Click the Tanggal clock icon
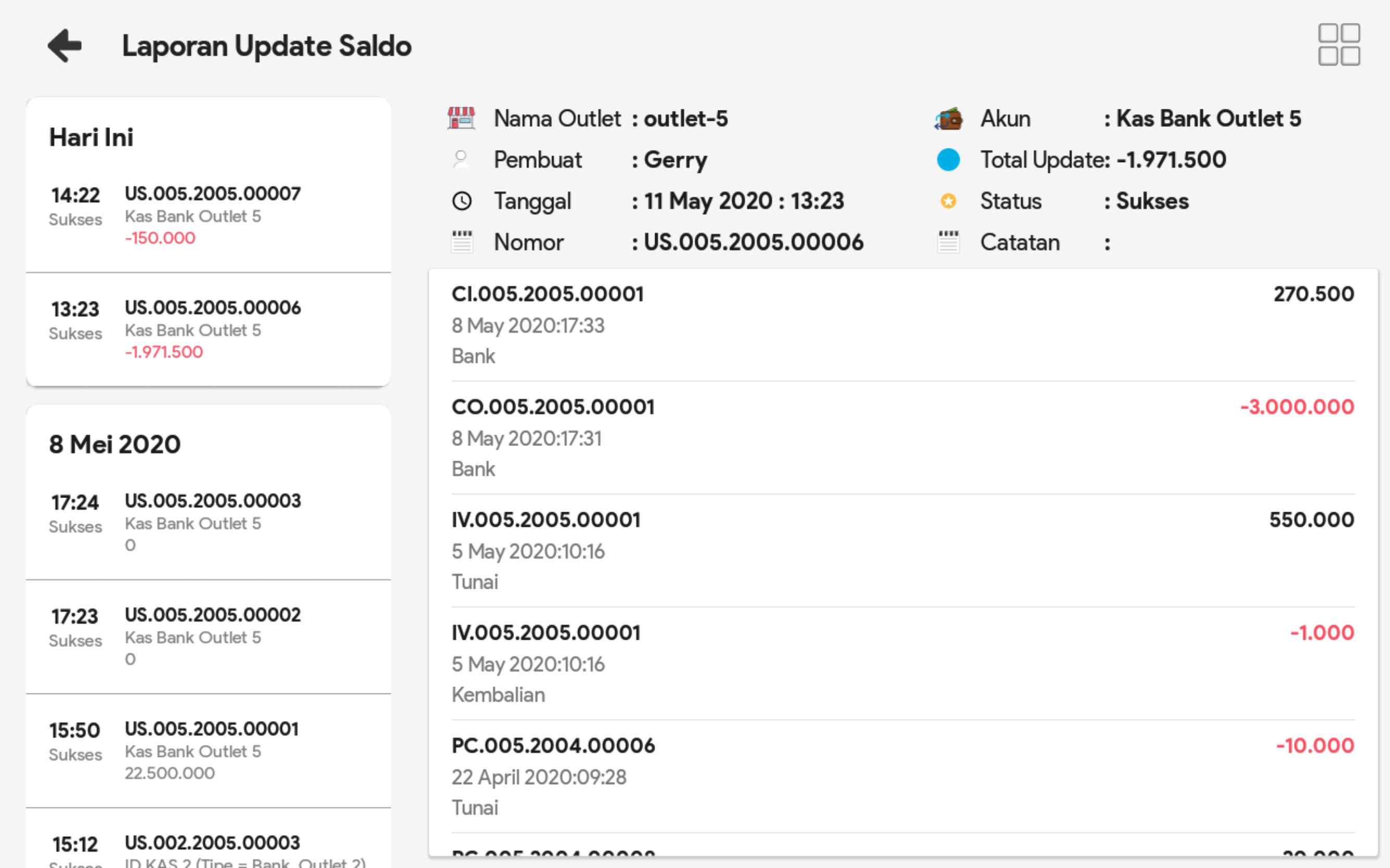This screenshot has height=868, width=1390. point(462,201)
